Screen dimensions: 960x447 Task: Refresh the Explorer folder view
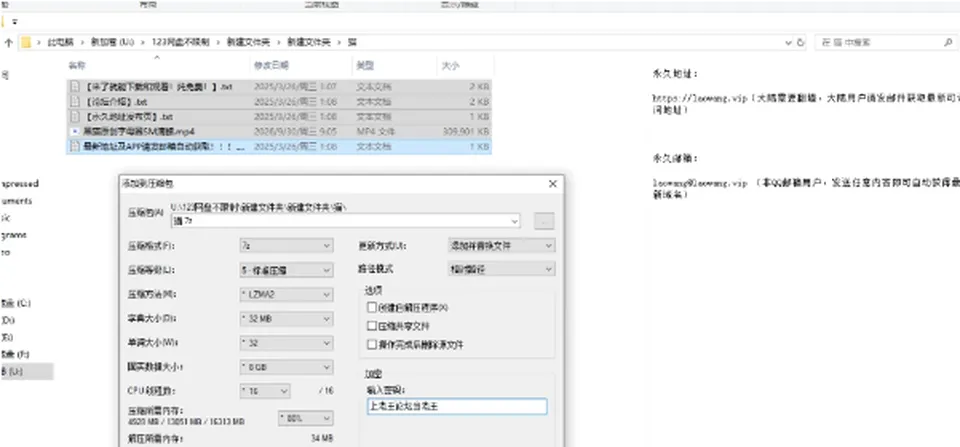pos(801,42)
